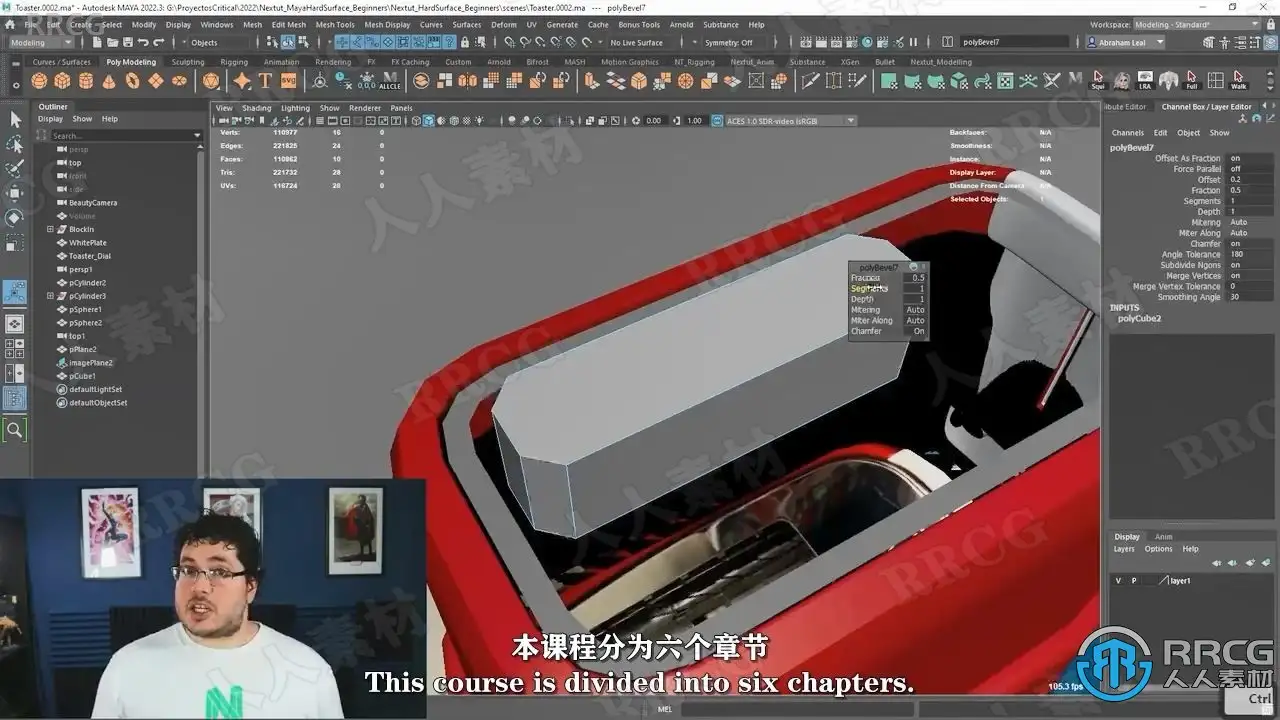Screen dimensions: 1280x720
Task: Click the Walk shelf script icon
Action: pos(1239,80)
